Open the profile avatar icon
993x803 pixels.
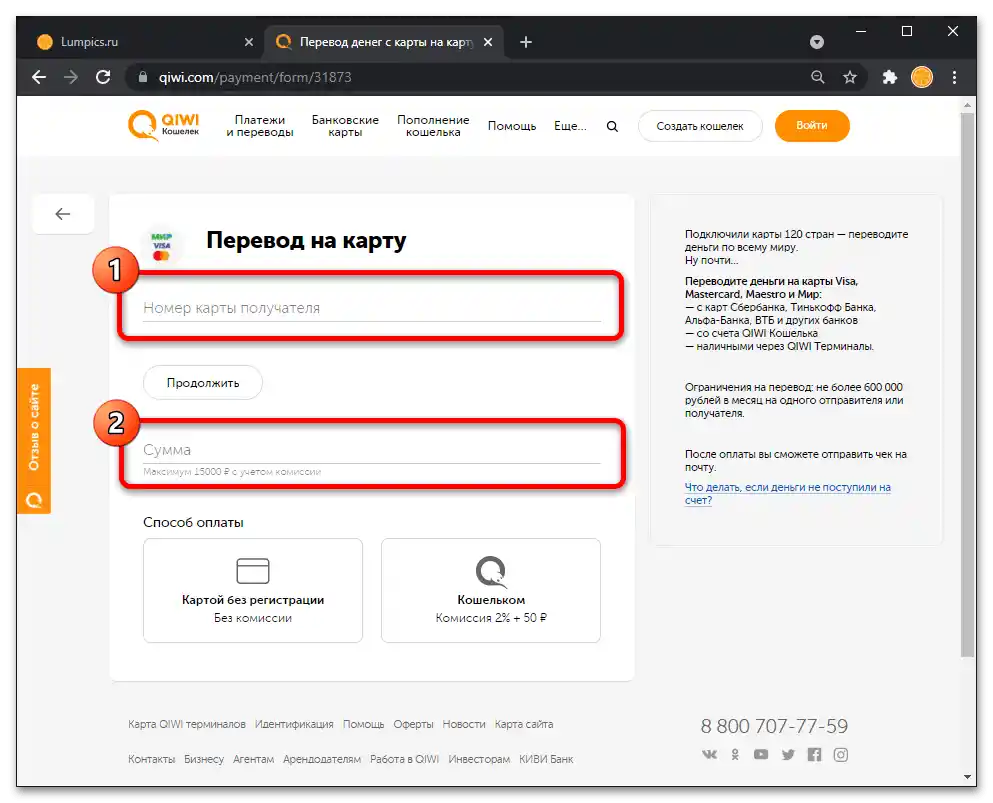[921, 77]
